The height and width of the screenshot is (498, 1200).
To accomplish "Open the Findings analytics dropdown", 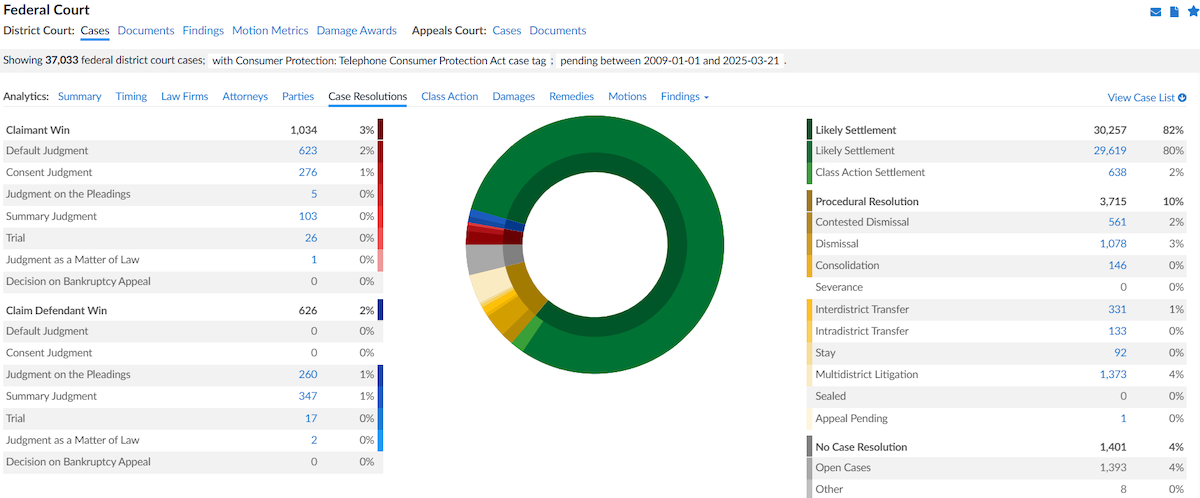I will coord(685,97).
